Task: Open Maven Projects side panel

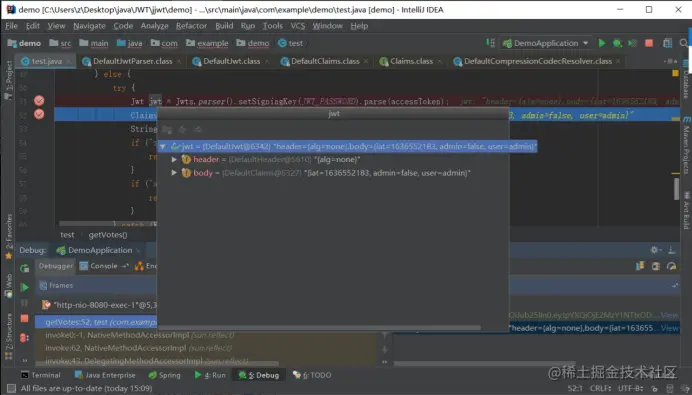Action: [686, 146]
